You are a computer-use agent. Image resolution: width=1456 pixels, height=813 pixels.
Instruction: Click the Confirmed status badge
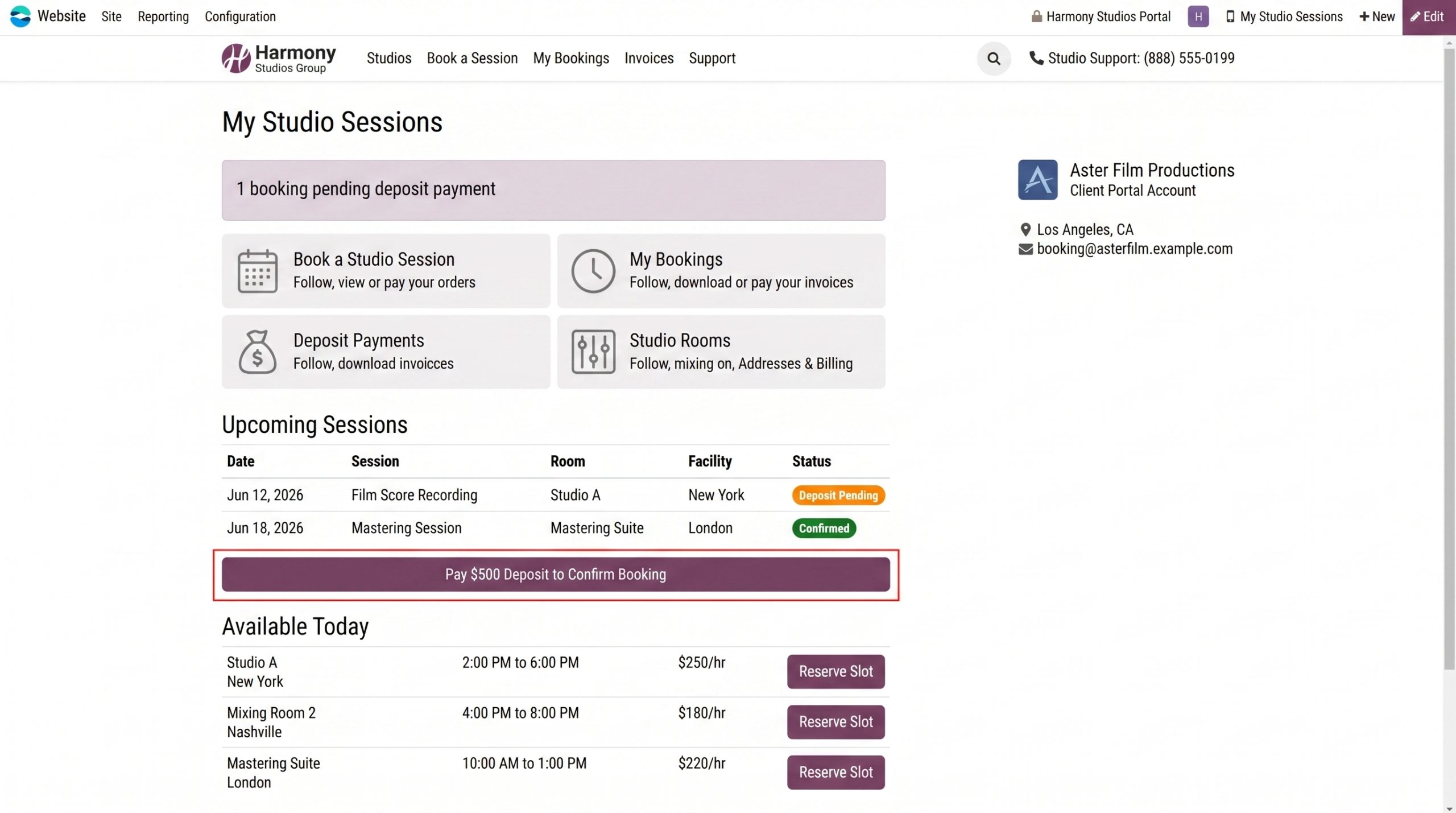click(x=824, y=528)
